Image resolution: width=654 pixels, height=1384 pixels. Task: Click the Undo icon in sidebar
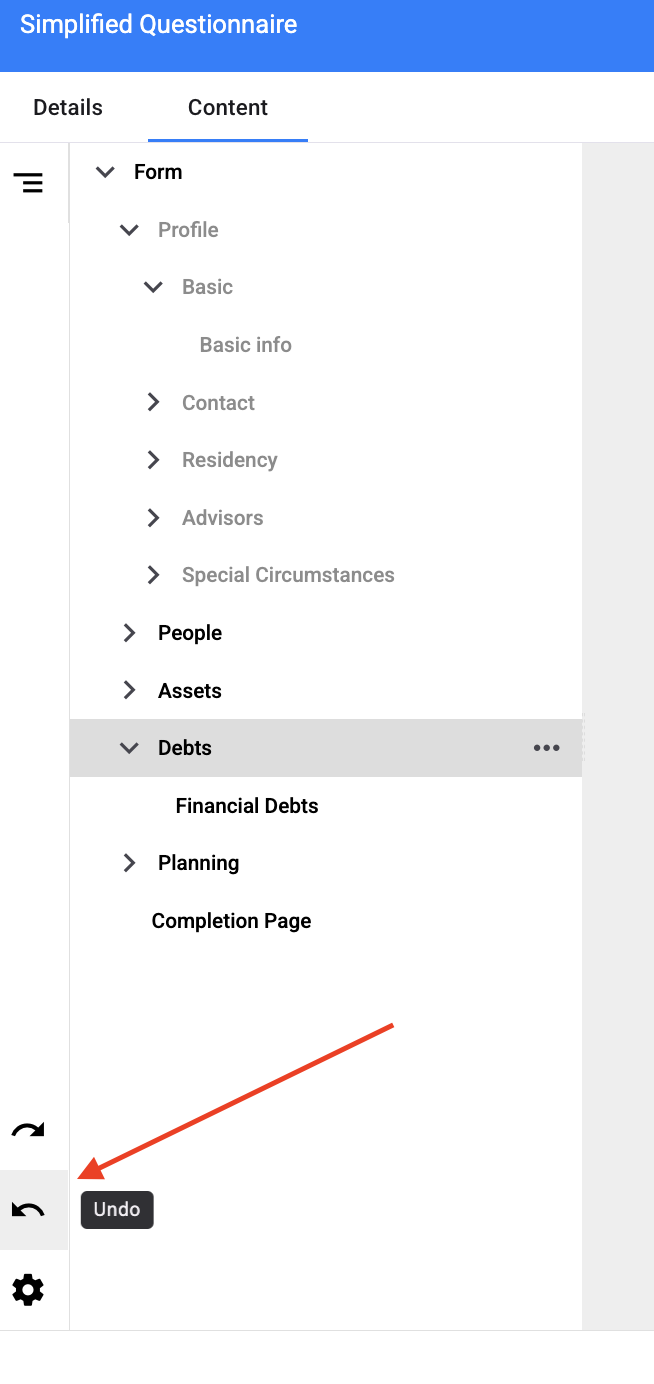pos(28,1210)
